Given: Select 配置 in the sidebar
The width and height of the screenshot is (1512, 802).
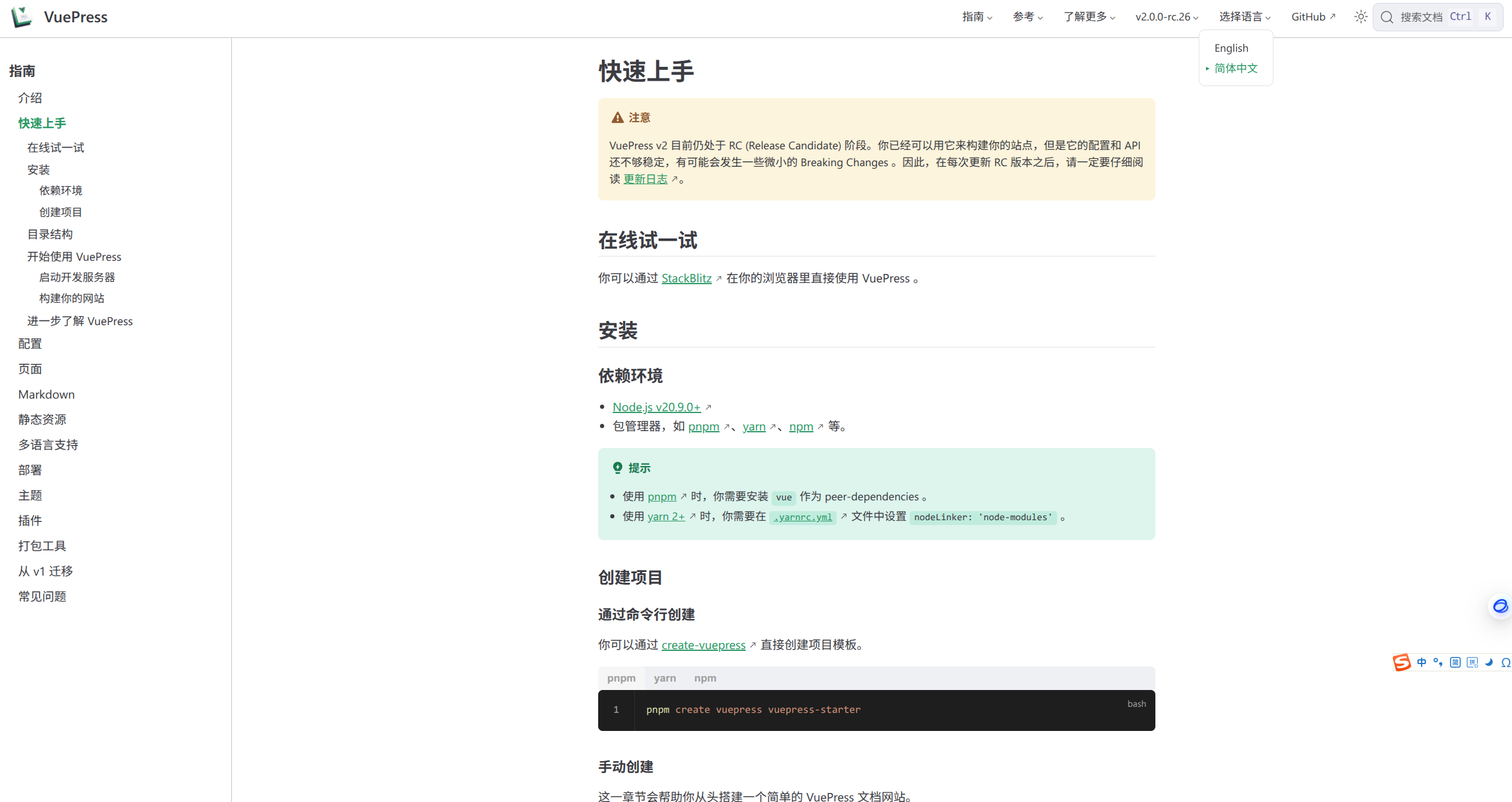Looking at the screenshot, I should (x=30, y=343).
